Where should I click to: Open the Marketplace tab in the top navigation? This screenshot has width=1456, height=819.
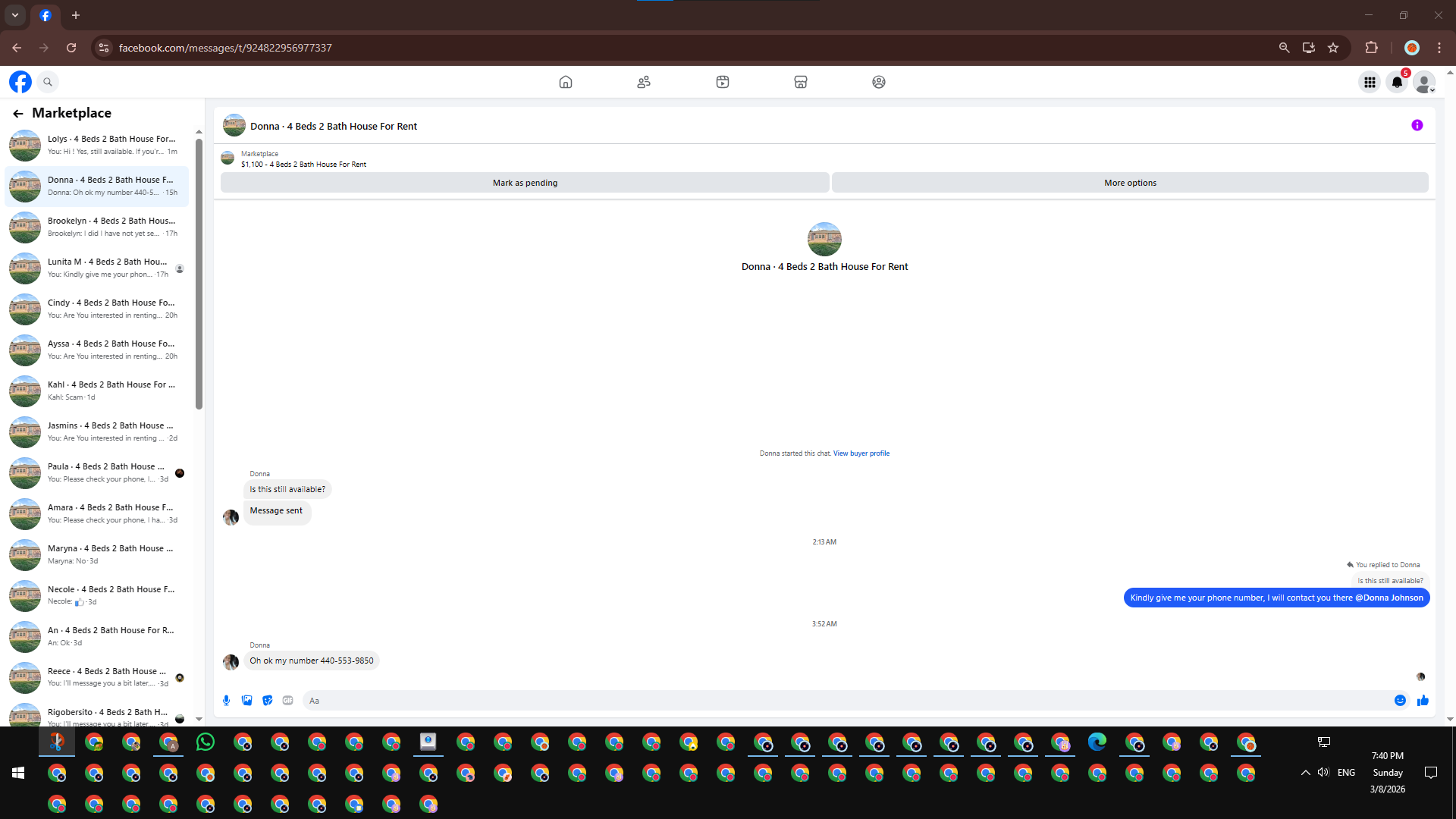(x=801, y=82)
